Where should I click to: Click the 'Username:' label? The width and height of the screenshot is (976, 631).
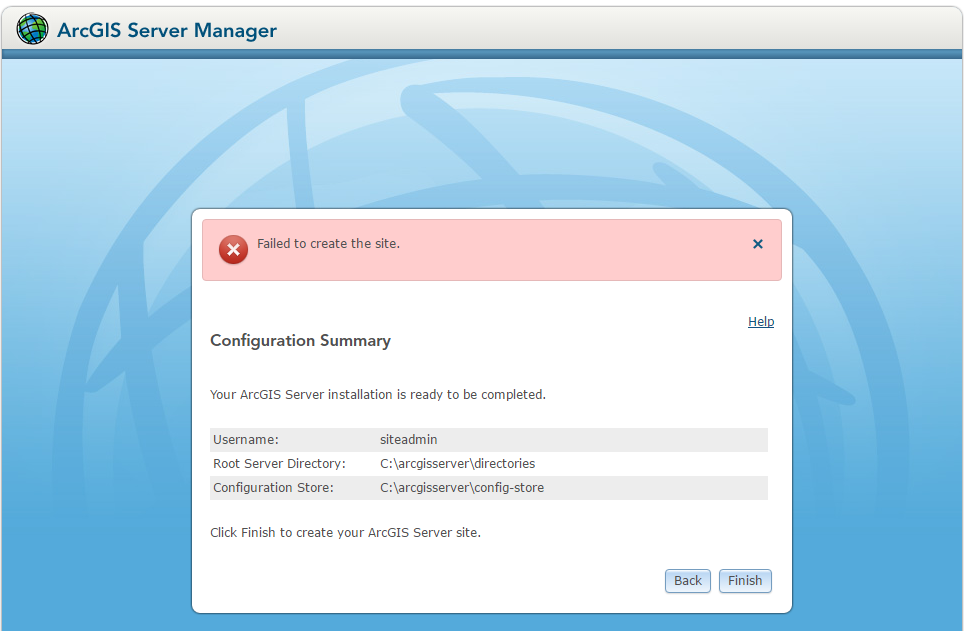coord(246,439)
